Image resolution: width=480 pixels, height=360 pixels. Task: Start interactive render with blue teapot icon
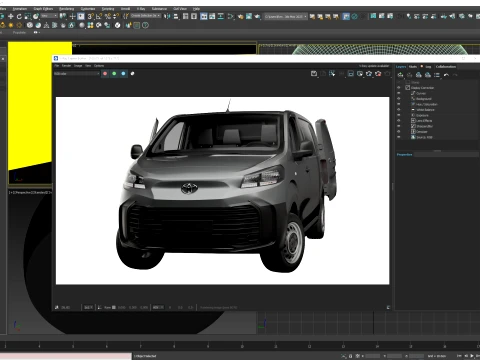click(x=369, y=74)
